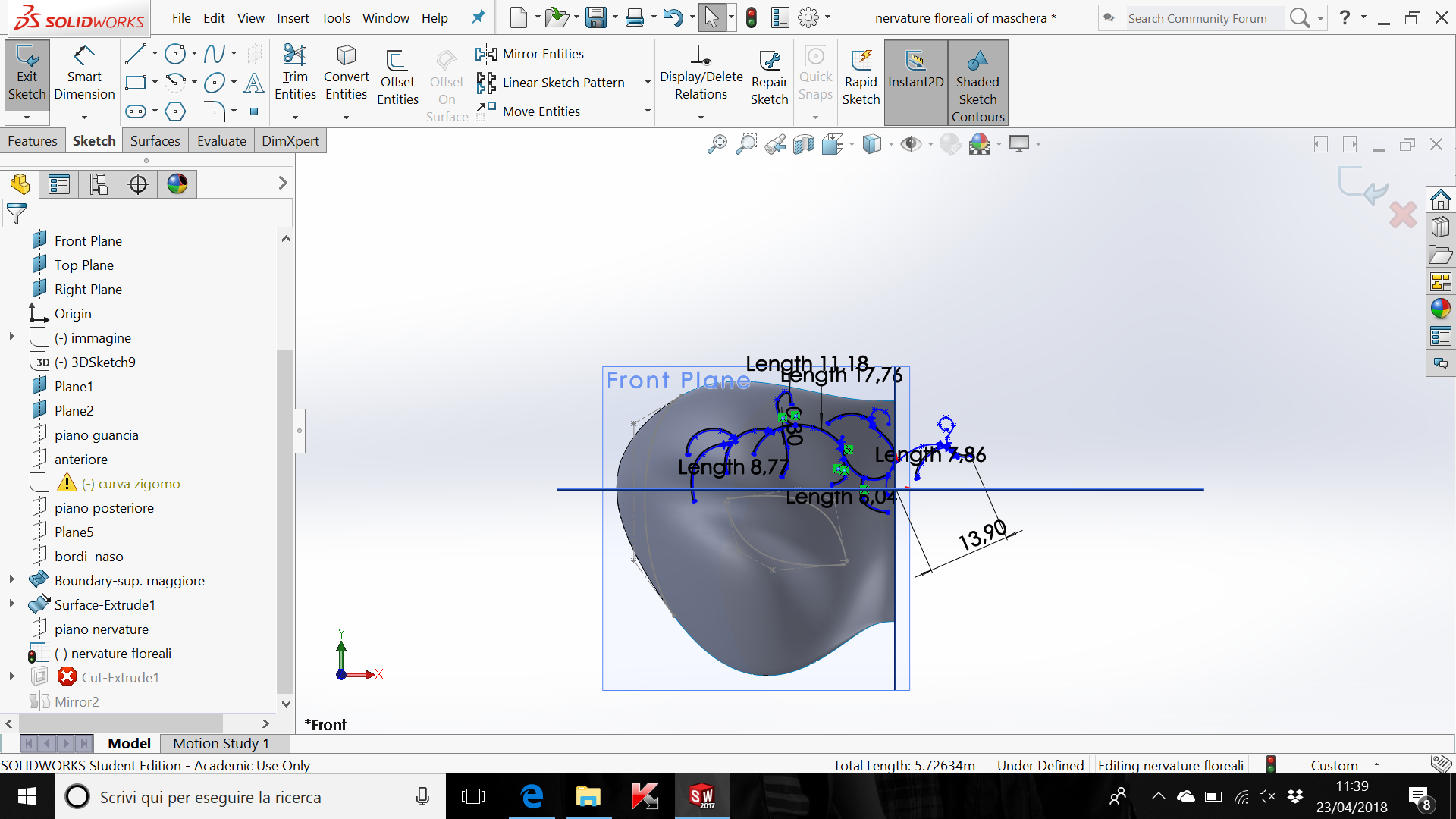Image resolution: width=1456 pixels, height=819 pixels.
Task: Click the Front Plane item
Action: click(x=89, y=240)
